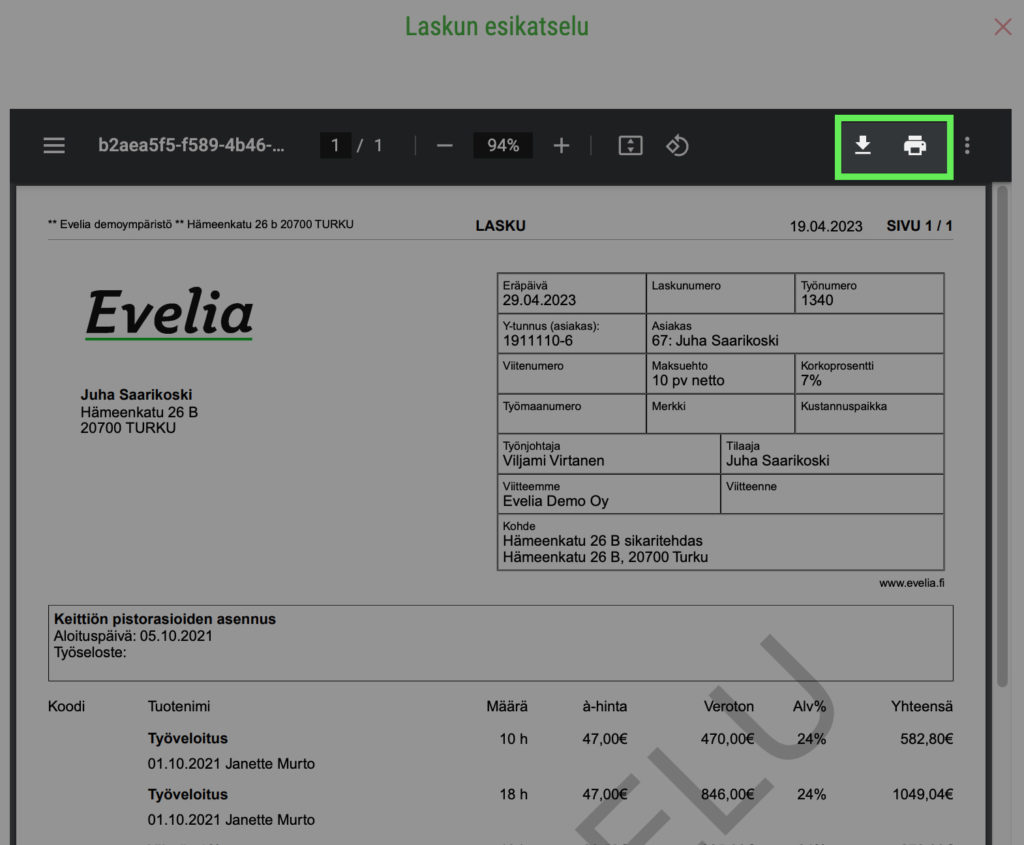This screenshot has width=1024, height=845.
Task: Click supervisor name Viljami Virtanen
Action: [553, 461]
